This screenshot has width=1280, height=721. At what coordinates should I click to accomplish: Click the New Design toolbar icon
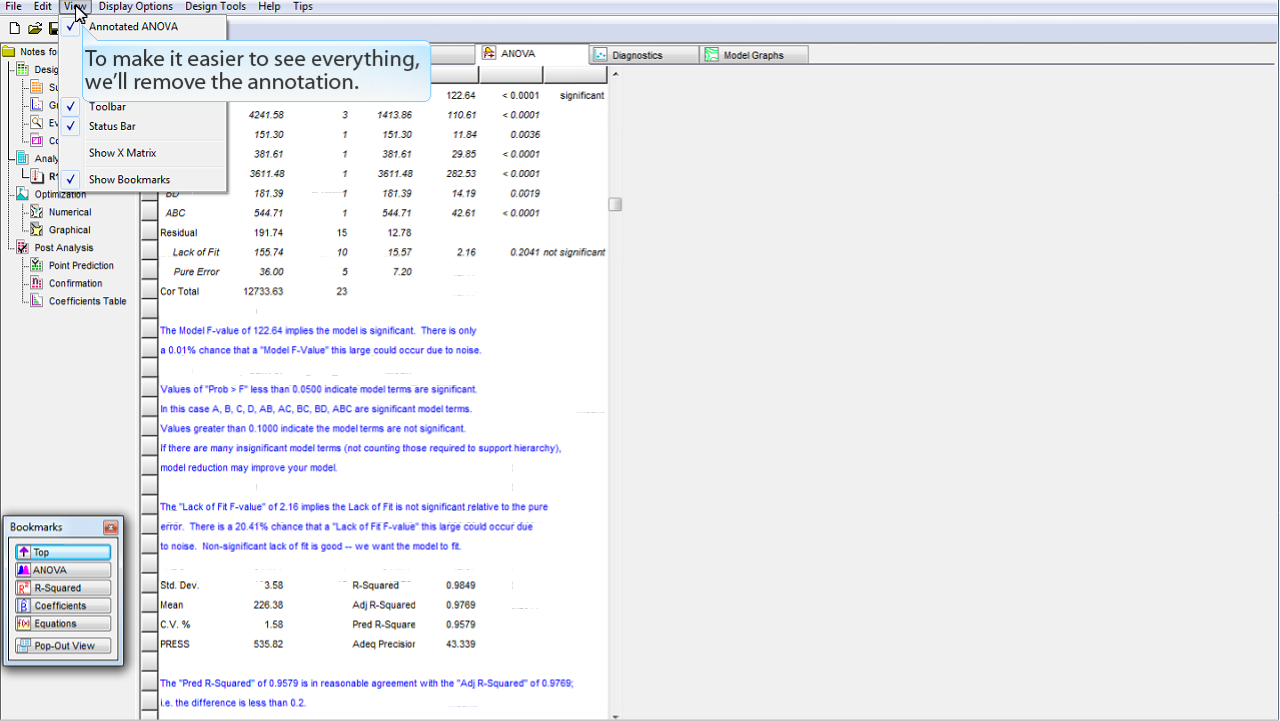[14, 29]
